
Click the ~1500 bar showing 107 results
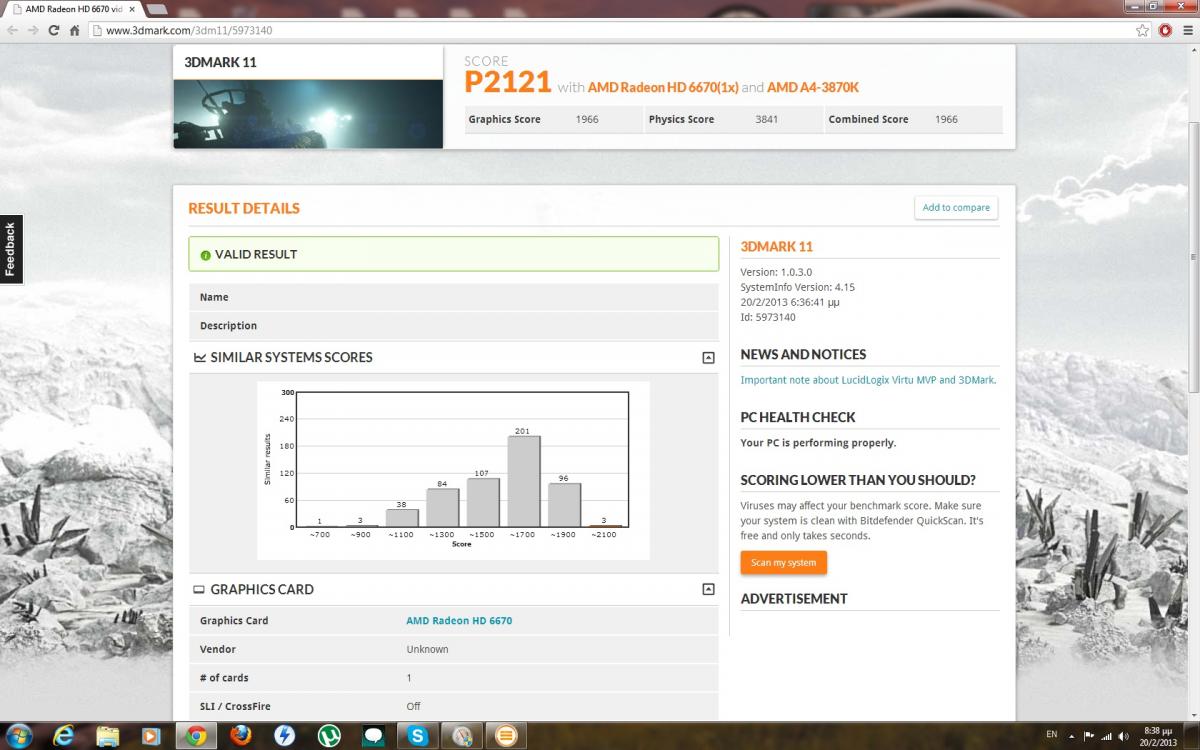(483, 502)
